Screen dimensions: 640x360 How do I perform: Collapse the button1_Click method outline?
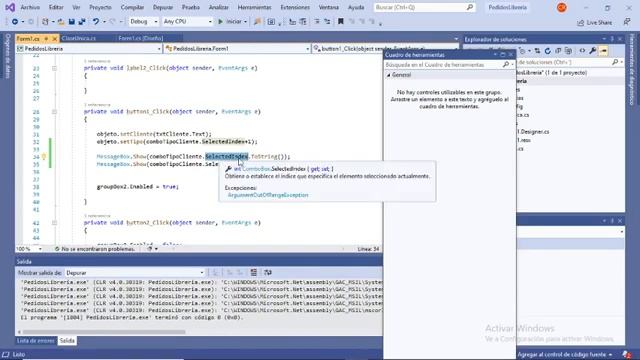(x=54, y=111)
